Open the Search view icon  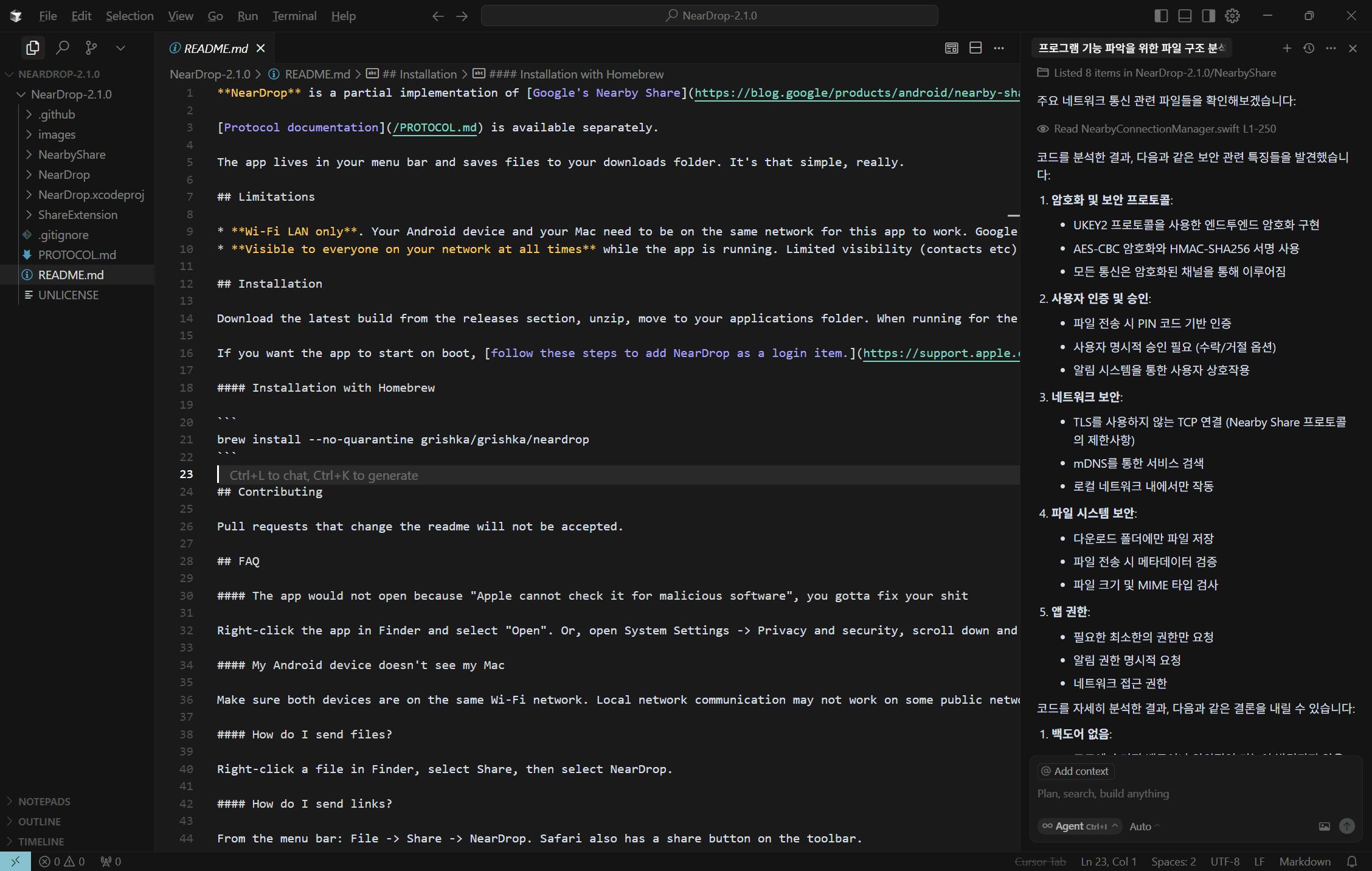(62, 47)
